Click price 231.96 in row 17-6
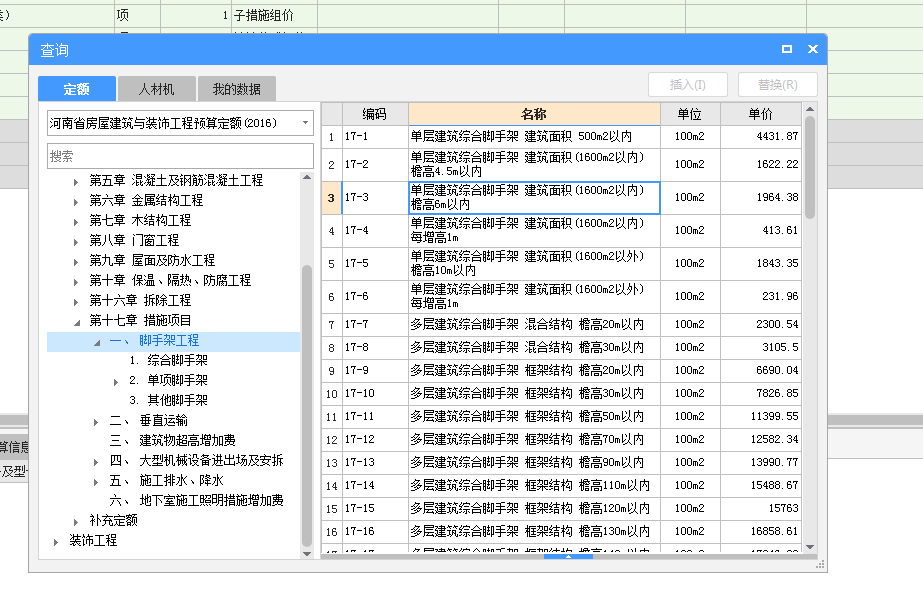This screenshot has height=605, width=923. click(761, 296)
